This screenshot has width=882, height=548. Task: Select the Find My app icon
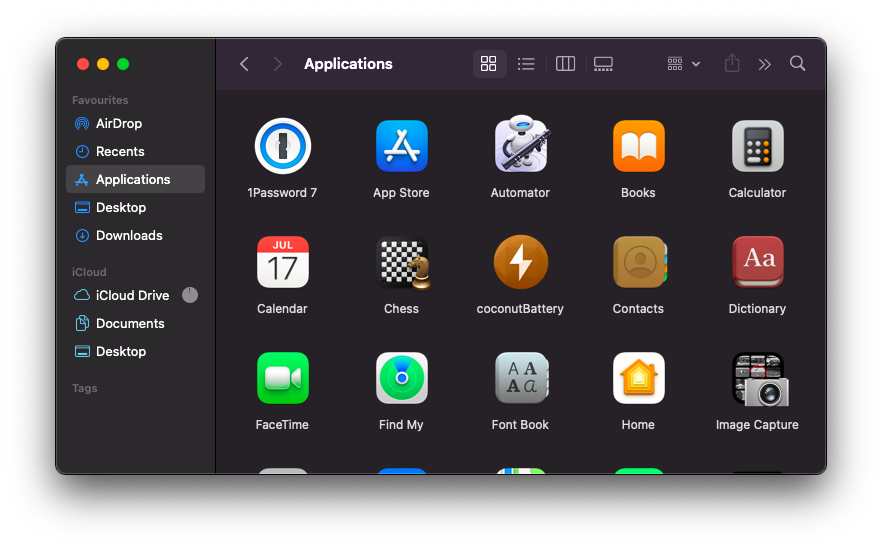coord(401,378)
